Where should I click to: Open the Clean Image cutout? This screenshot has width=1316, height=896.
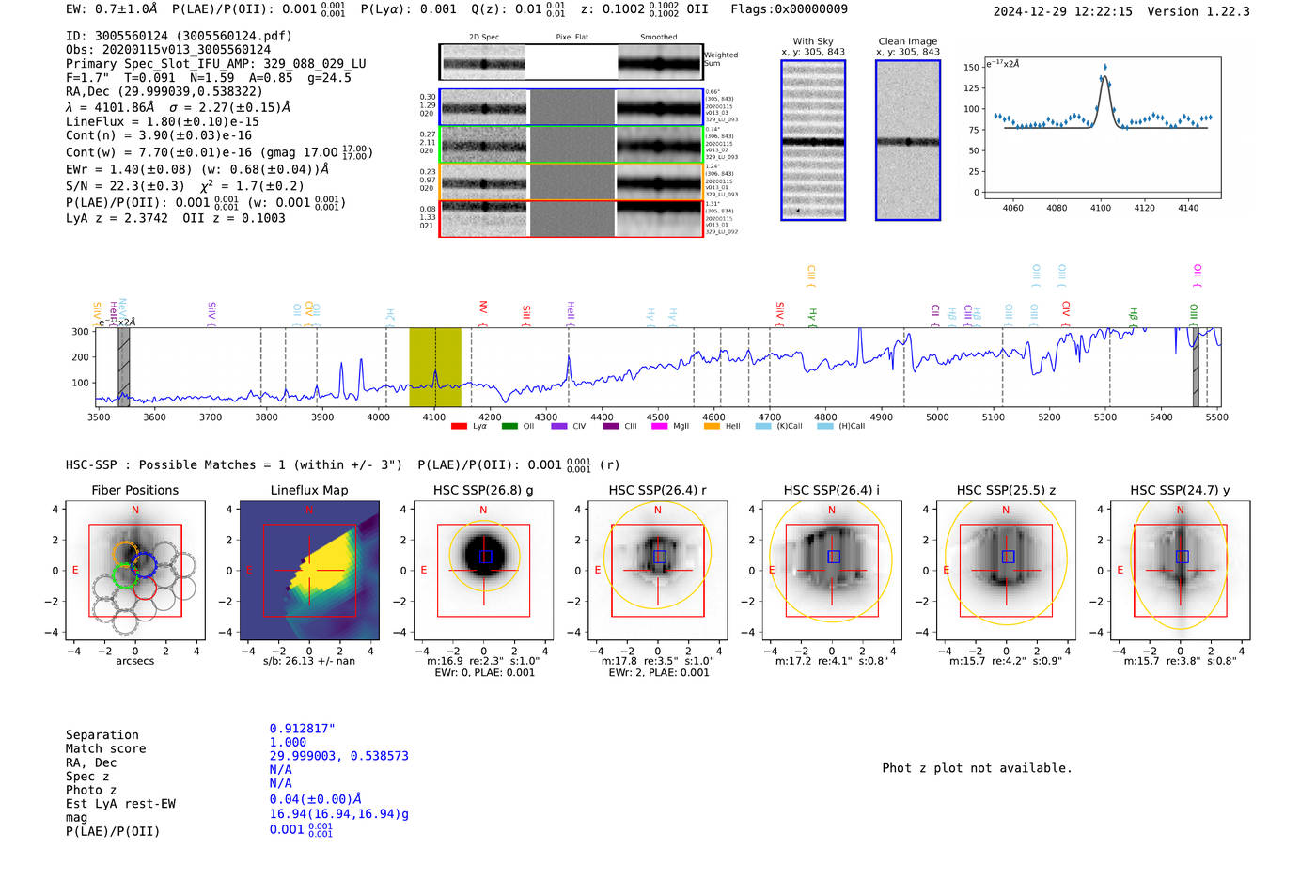pos(908,140)
